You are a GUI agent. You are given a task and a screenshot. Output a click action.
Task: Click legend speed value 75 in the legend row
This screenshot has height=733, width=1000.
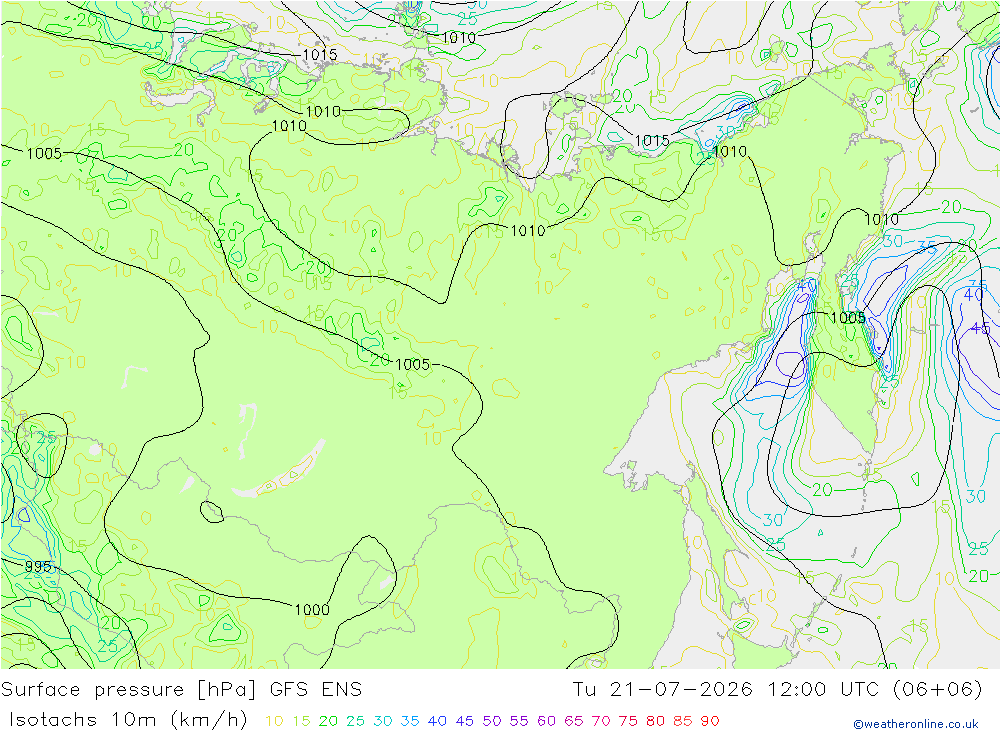(x=628, y=721)
